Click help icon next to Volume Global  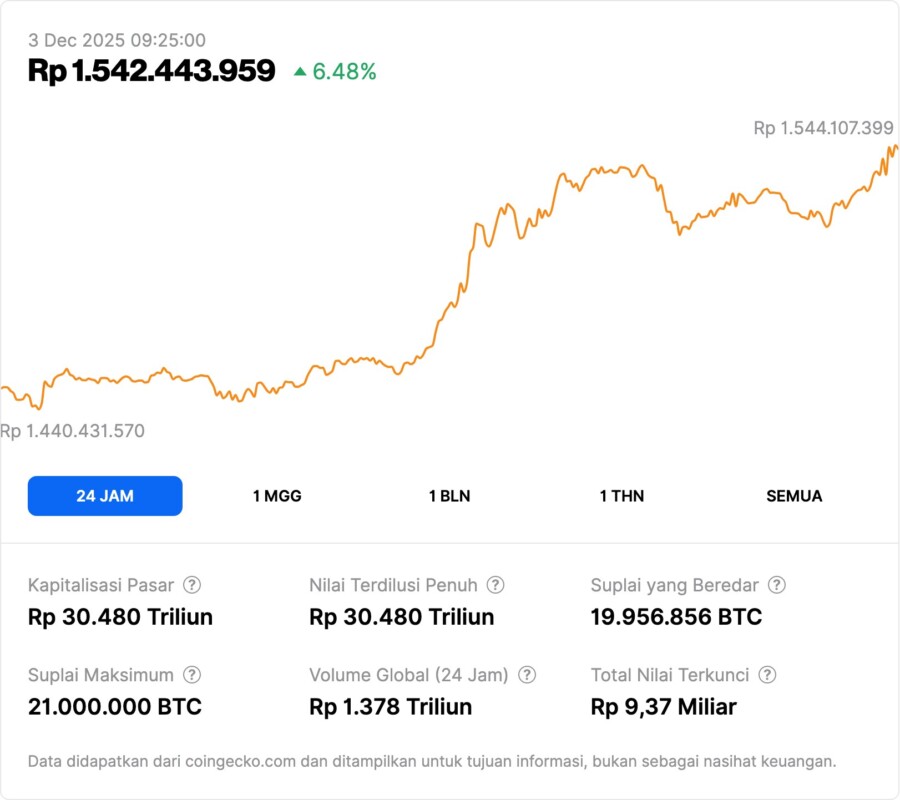527,675
